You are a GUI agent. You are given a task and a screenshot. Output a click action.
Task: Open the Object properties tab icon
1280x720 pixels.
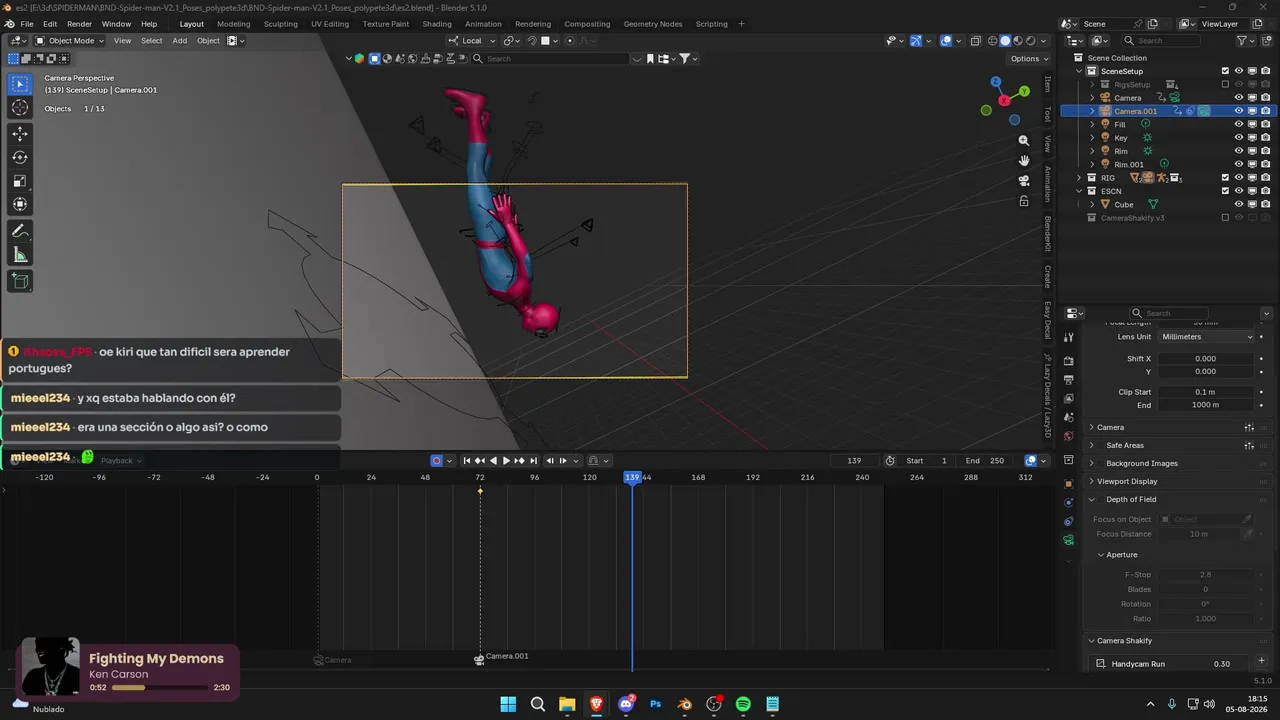pos(1069,484)
